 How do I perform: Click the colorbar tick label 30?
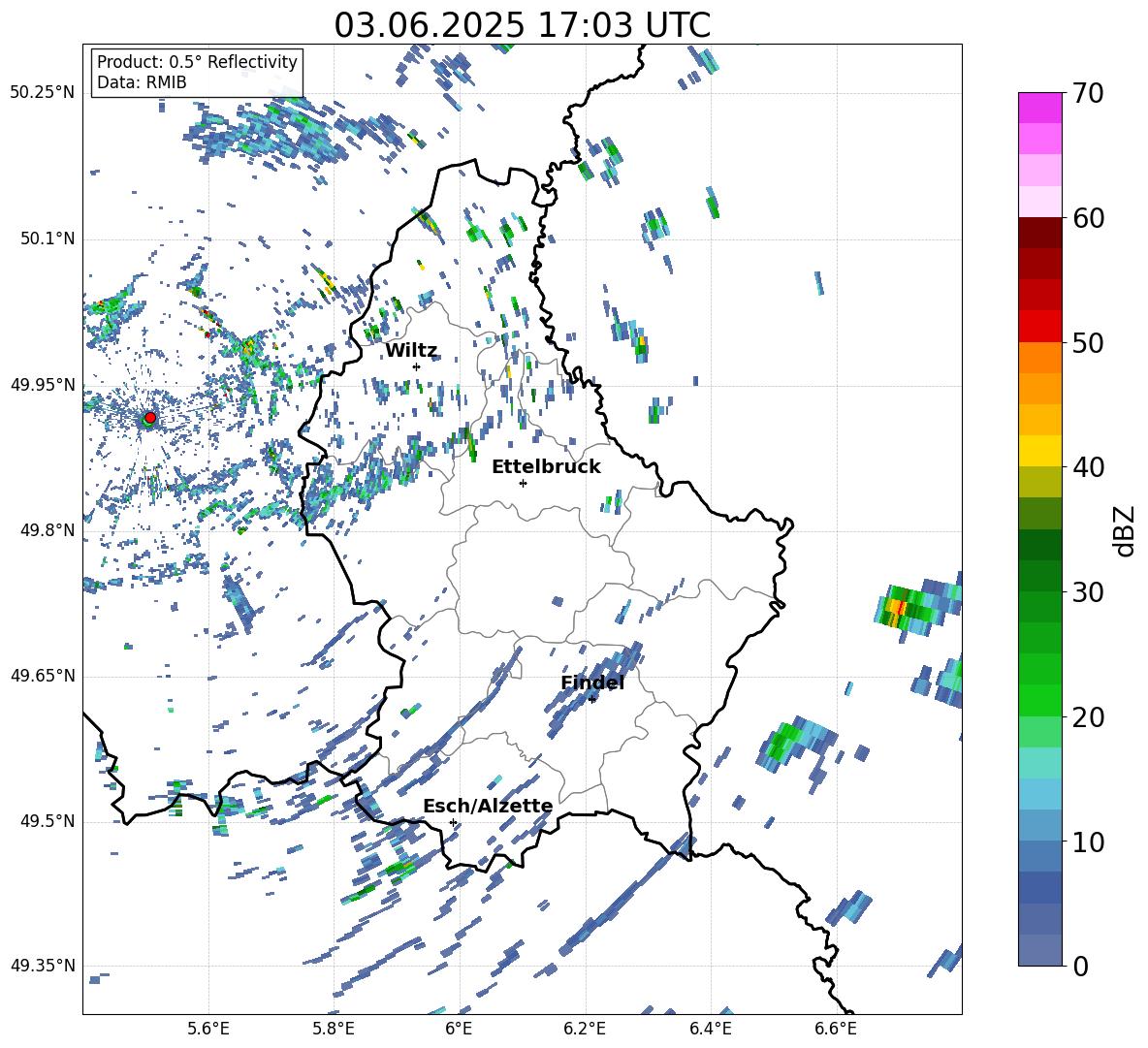[x=1088, y=592]
